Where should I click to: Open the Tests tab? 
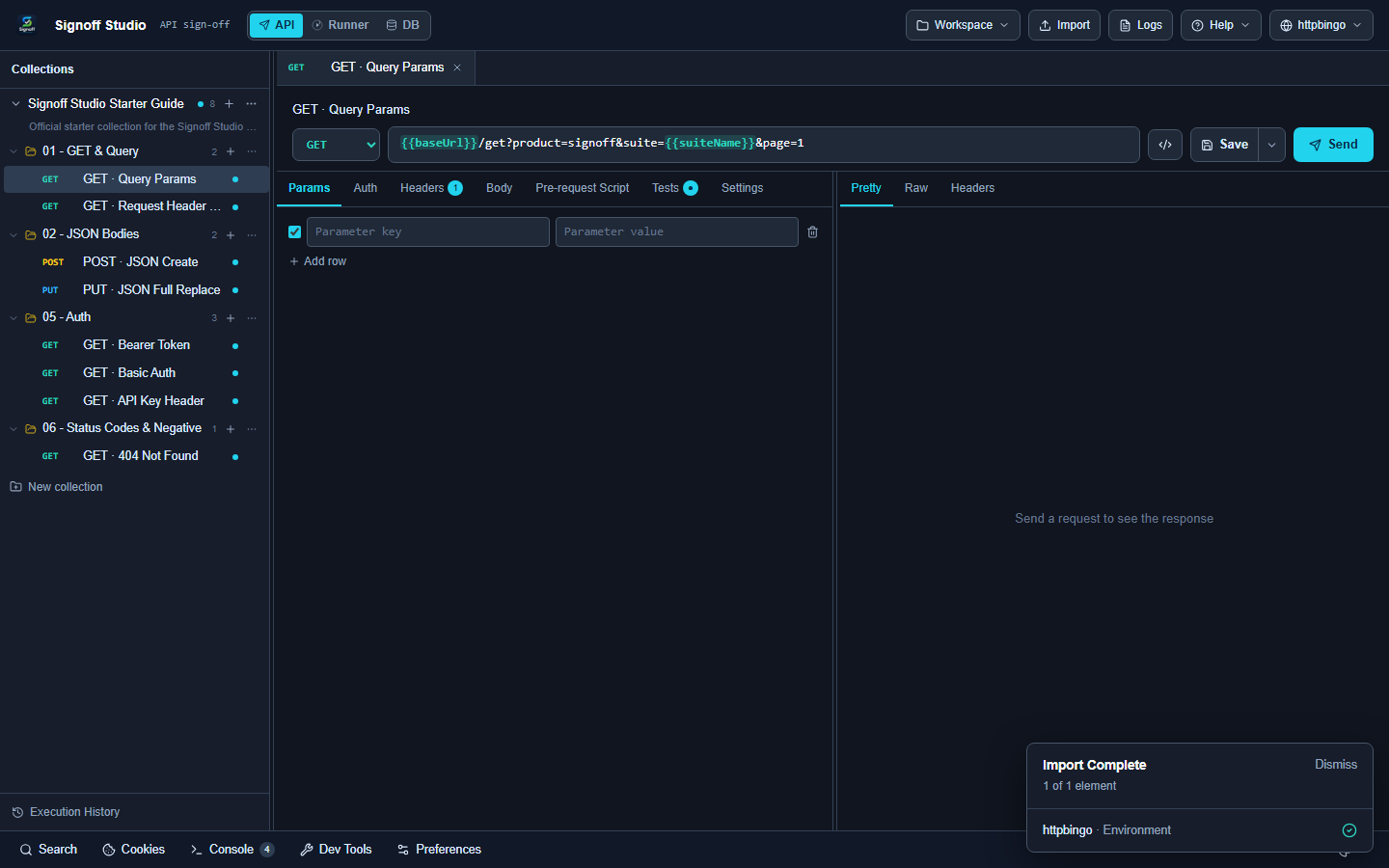674,188
